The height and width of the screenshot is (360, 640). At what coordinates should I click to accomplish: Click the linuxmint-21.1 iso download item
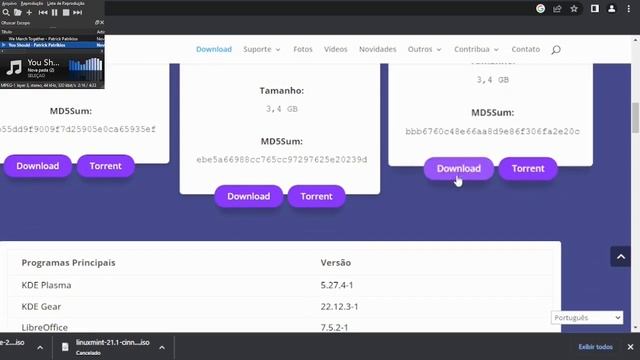coord(113,347)
